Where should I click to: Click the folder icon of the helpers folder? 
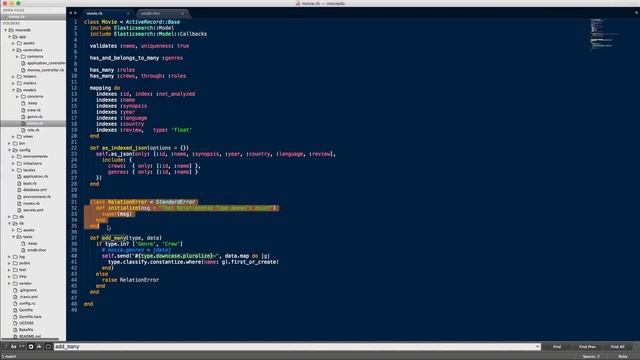coord(19,76)
